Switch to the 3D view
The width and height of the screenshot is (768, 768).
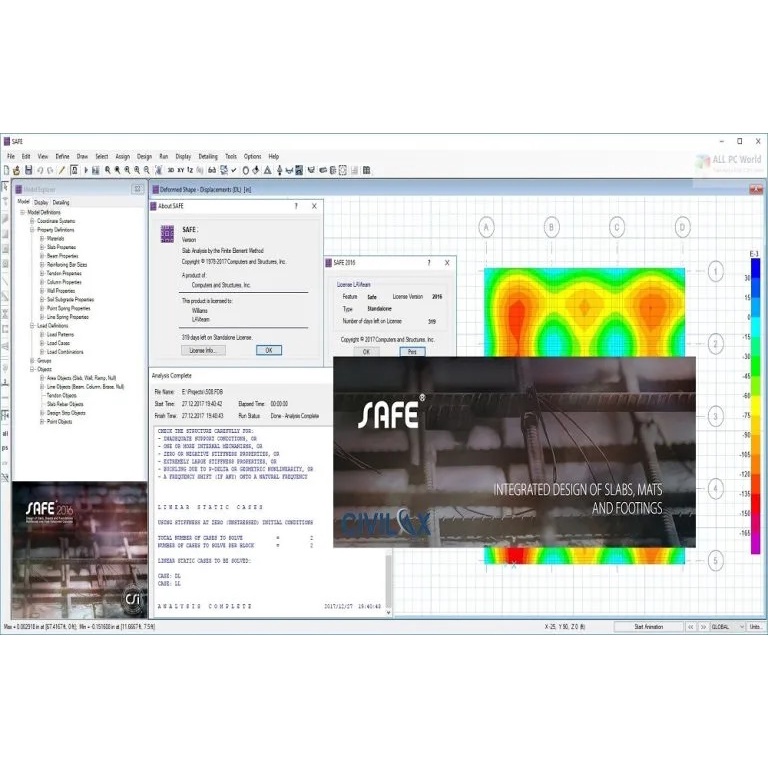tap(171, 170)
